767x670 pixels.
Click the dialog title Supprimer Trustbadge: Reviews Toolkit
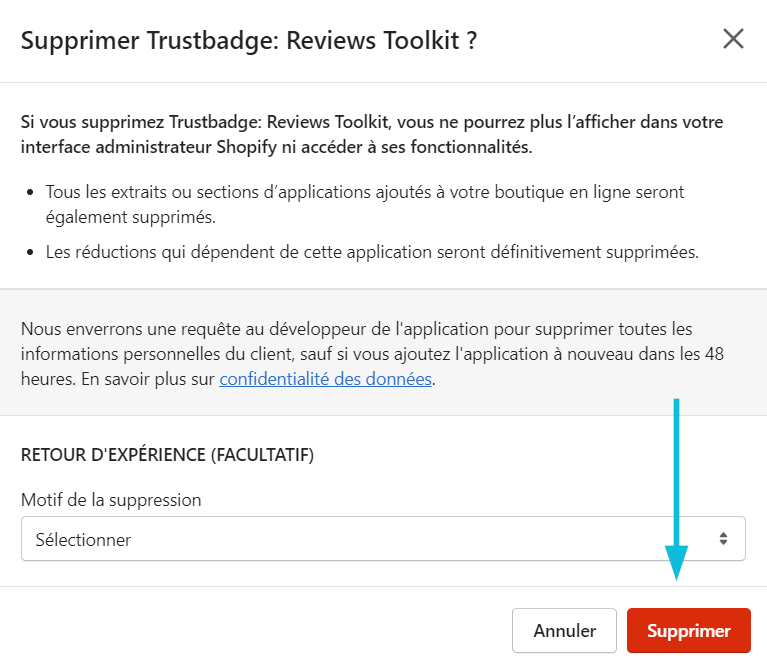[x=248, y=40]
